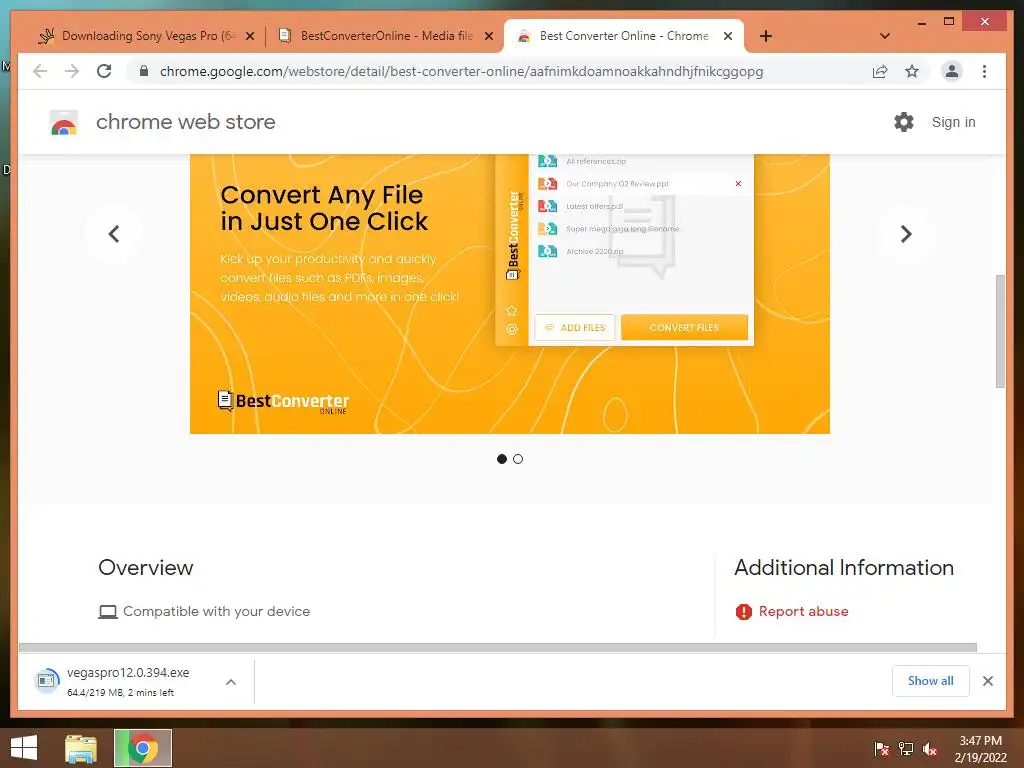Click the muted volume tray icon

pos(930,749)
